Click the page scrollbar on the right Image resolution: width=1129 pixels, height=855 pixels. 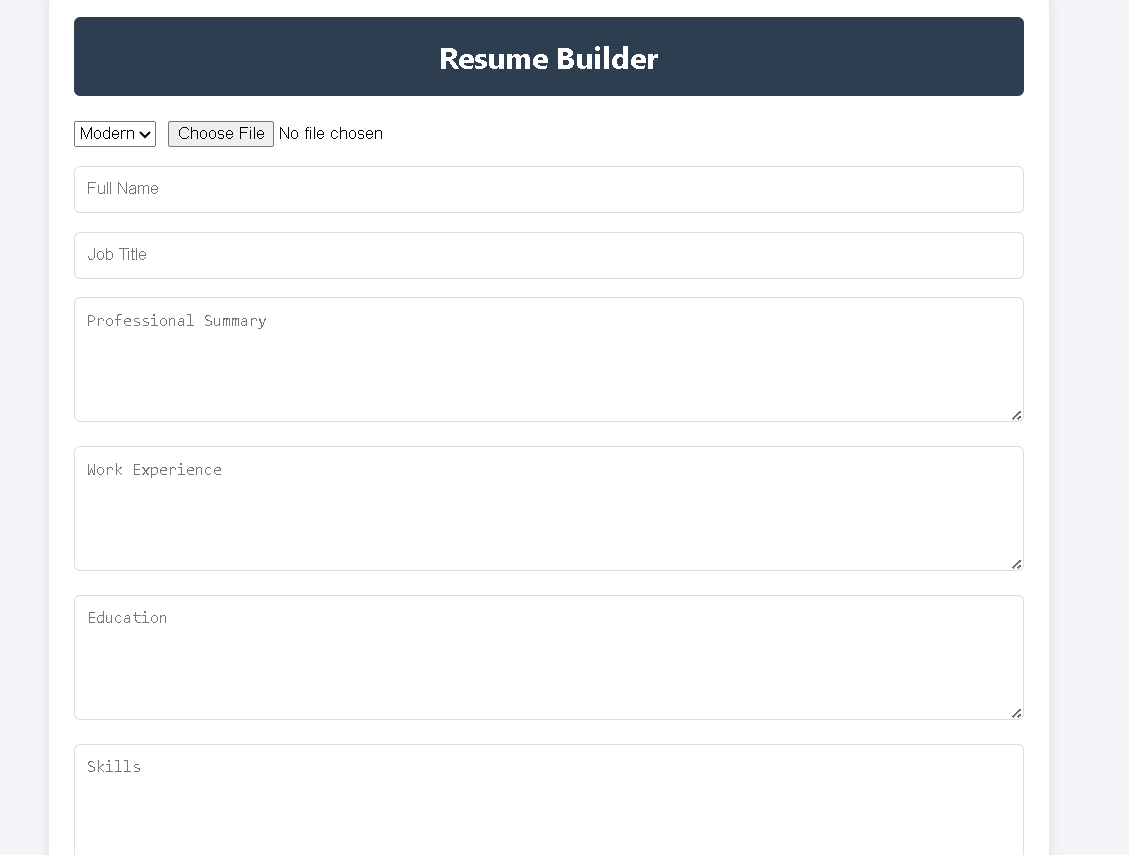[x=1124, y=400]
